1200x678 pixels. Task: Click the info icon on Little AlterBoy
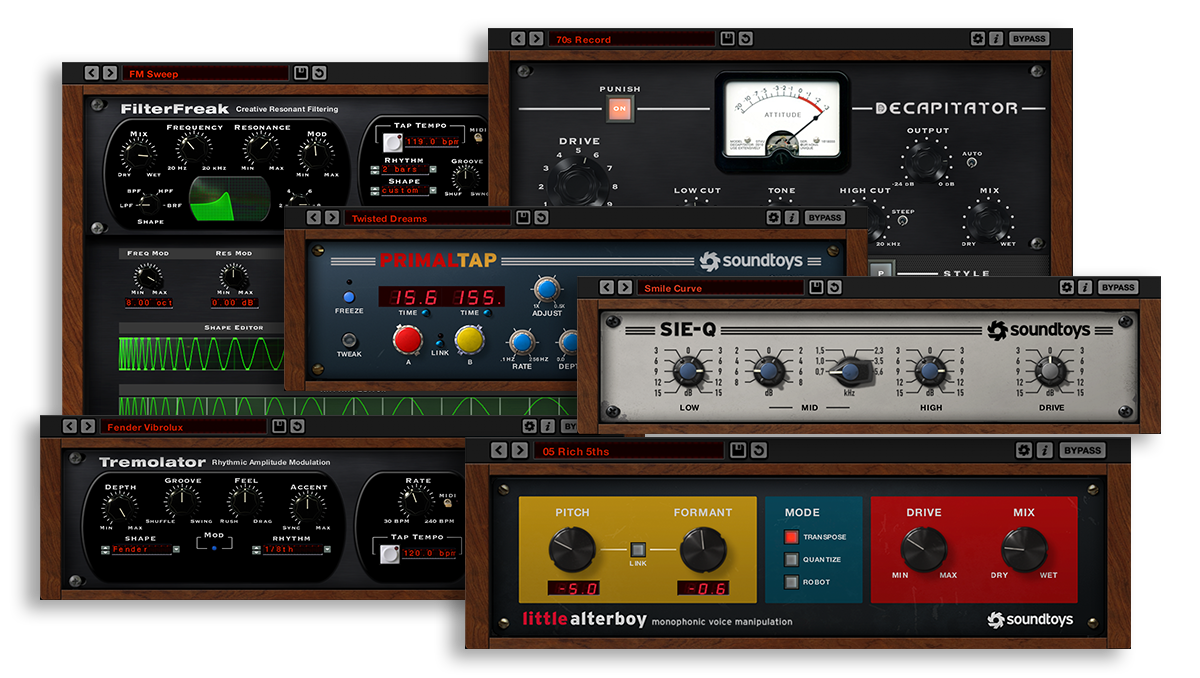(x=1045, y=451)
